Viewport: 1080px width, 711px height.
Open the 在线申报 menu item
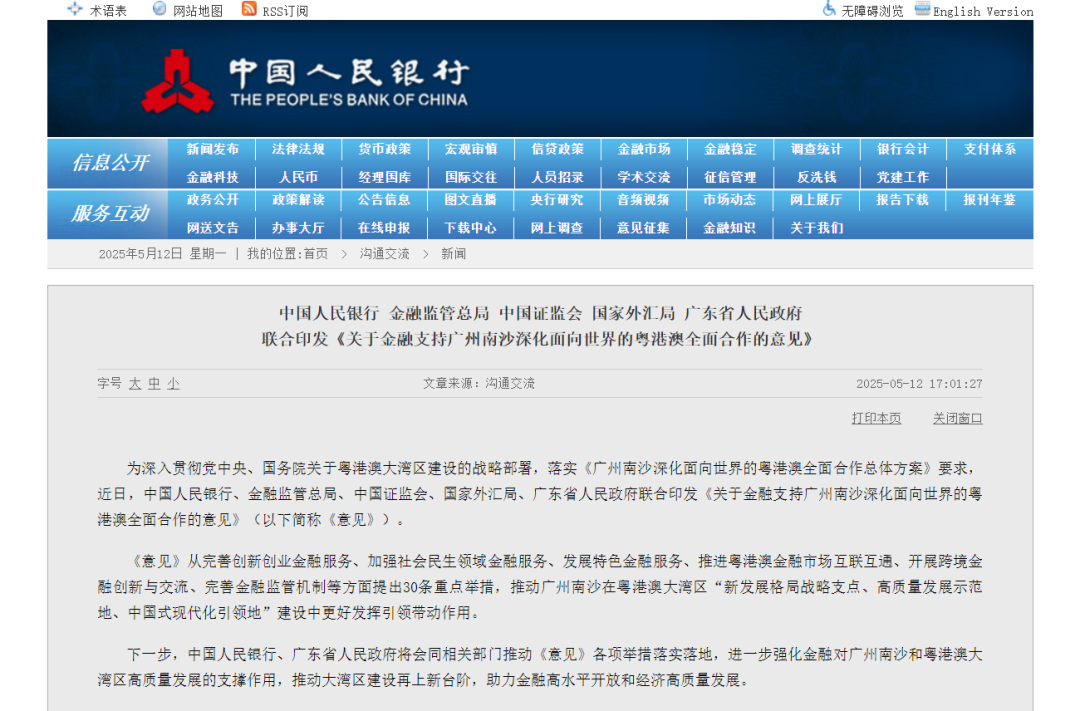tap(384, 228)
